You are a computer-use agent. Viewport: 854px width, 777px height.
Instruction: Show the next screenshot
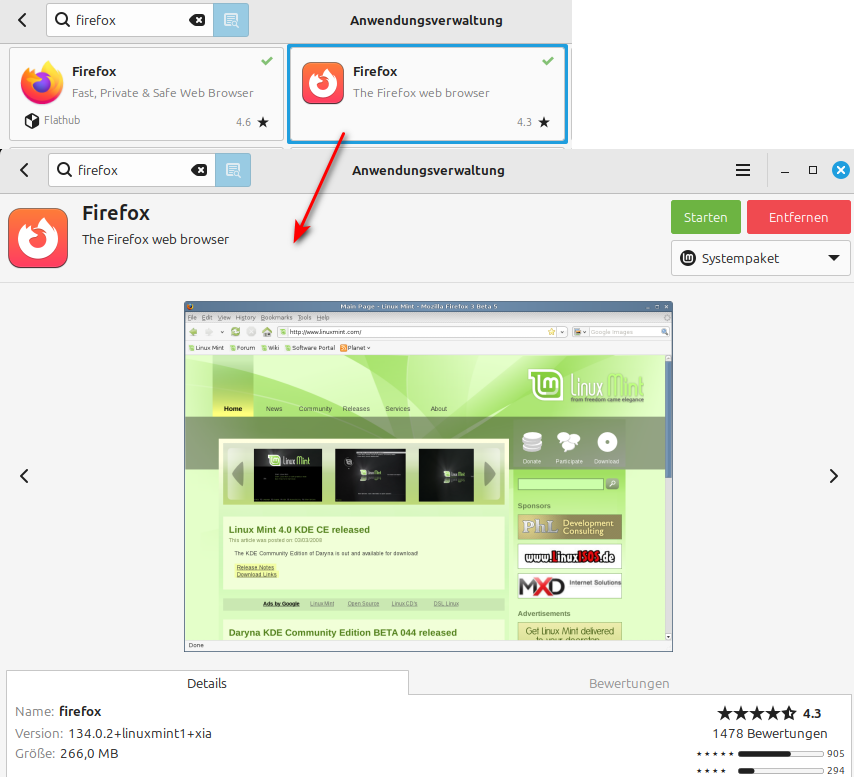tap(833, 476)
